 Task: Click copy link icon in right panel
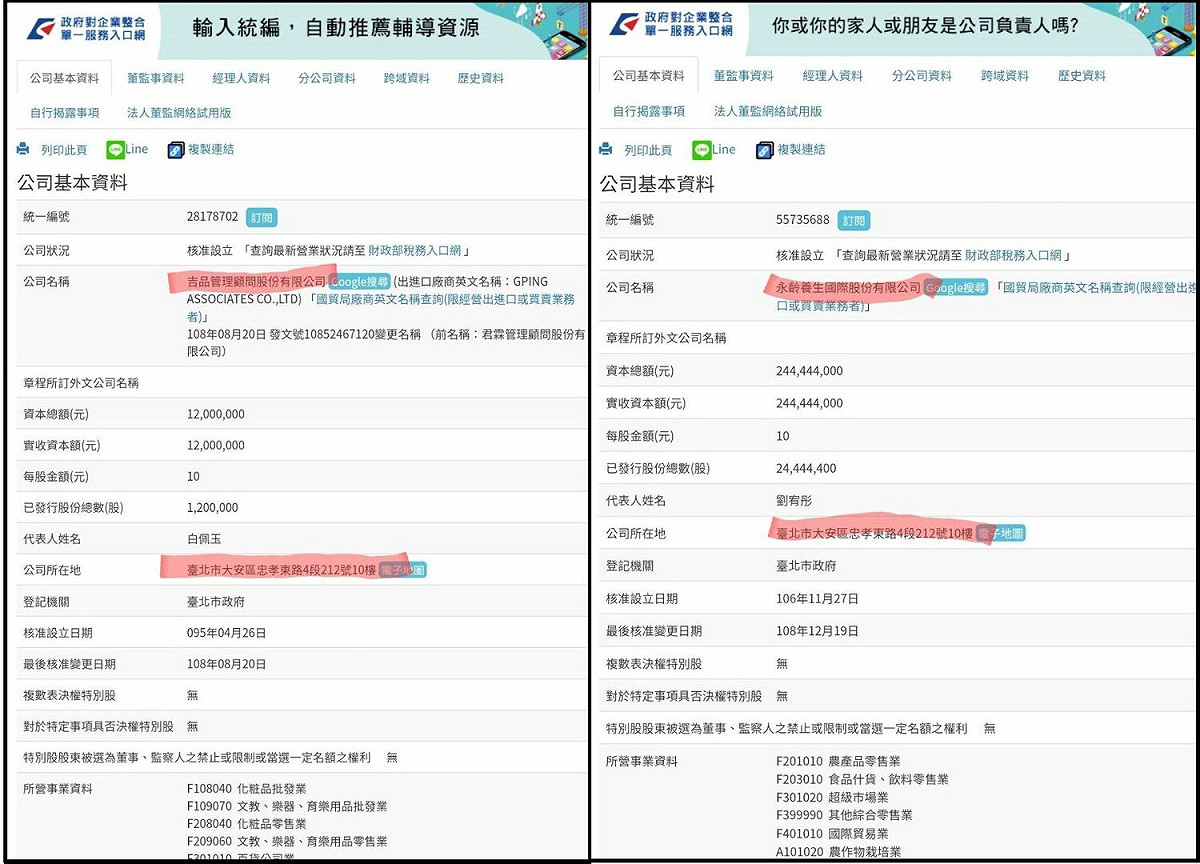pos(765,149)
